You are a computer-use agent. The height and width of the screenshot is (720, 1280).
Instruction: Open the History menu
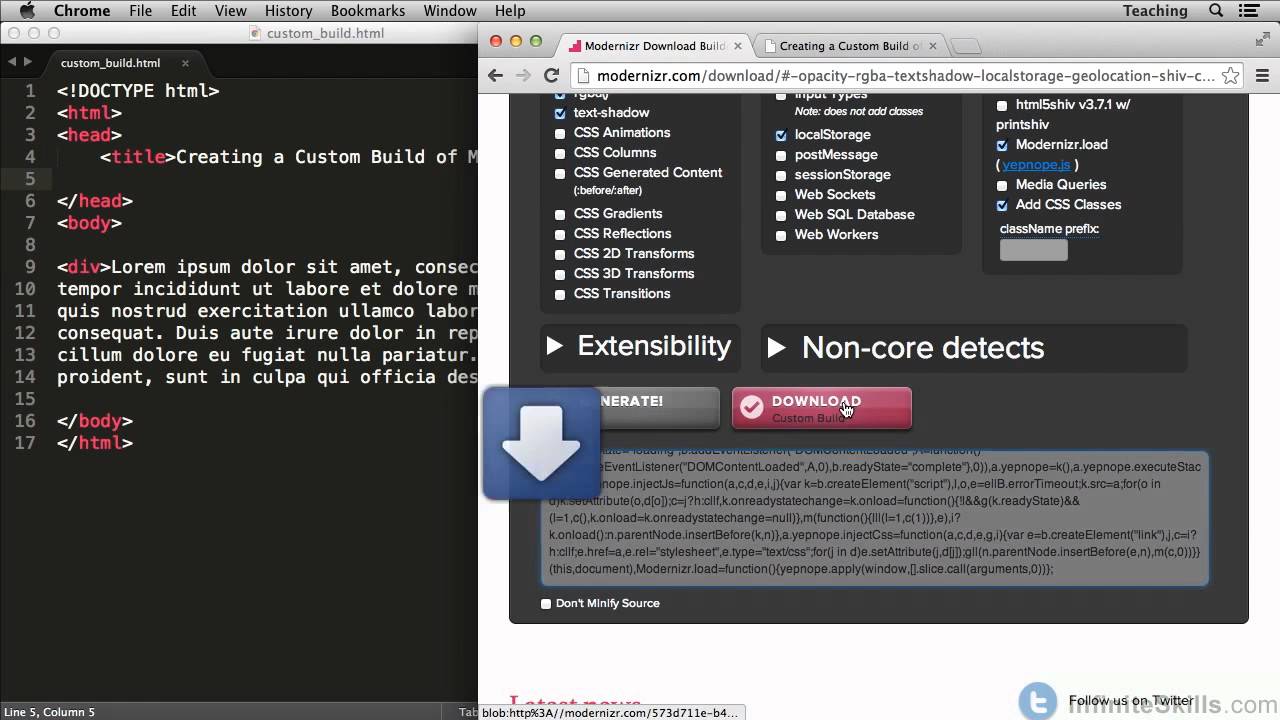click(289, 11)
